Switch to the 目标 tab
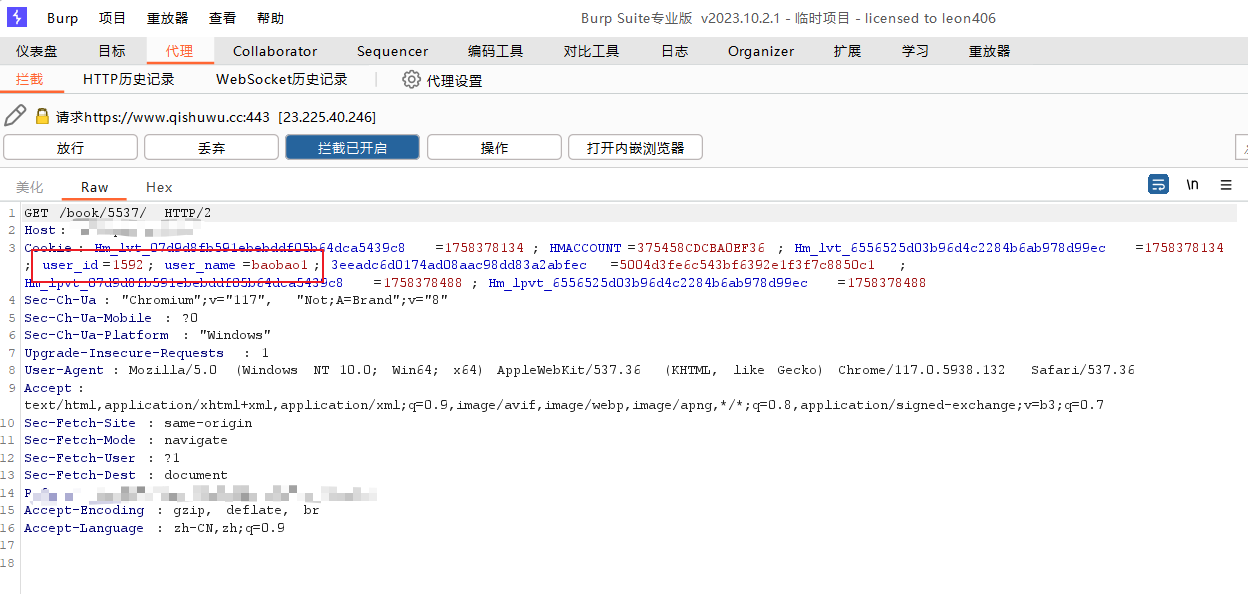The height and width of the screenshot is (594, 1248). click(112, 51)
